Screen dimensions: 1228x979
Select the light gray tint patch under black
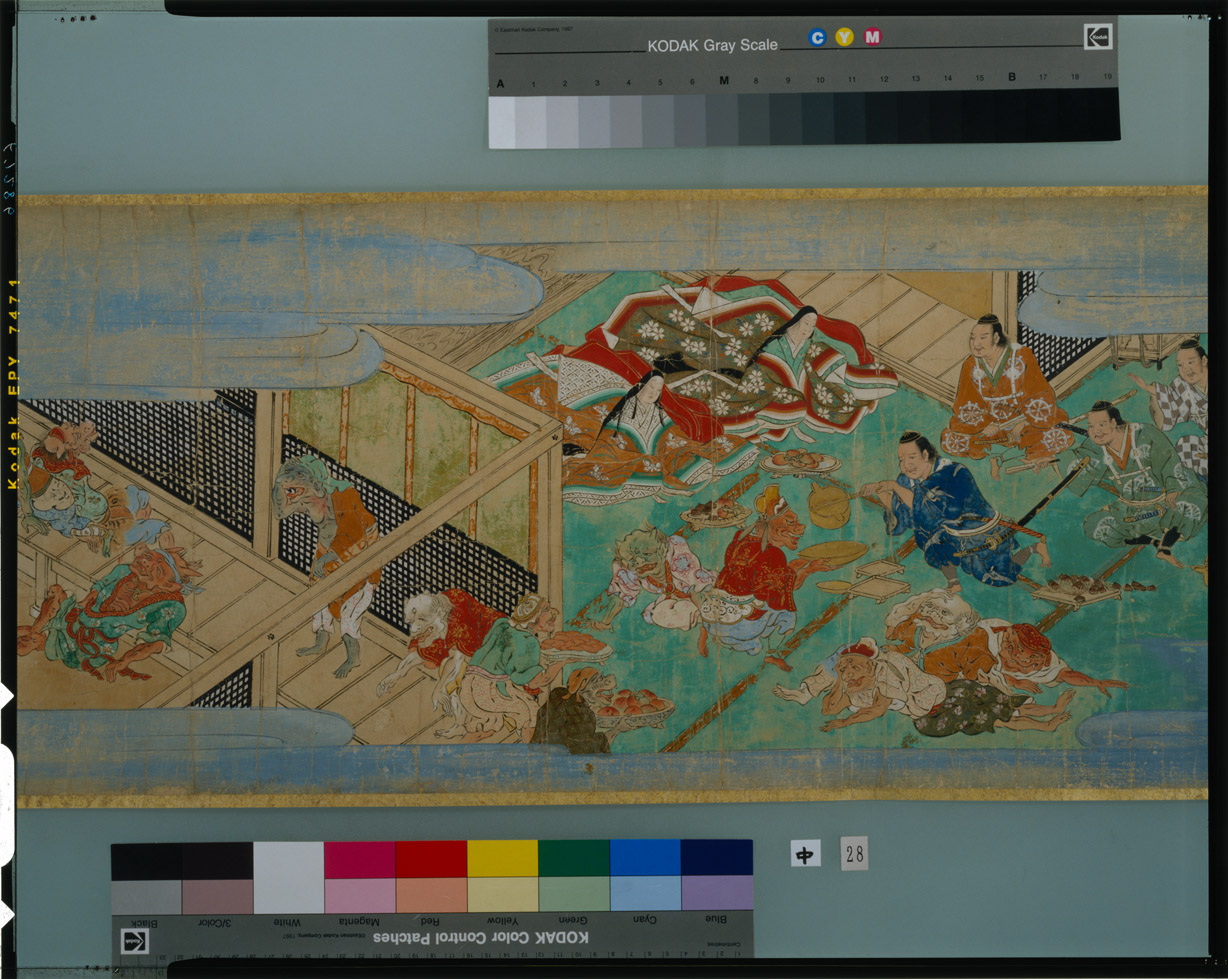point(146,896)
